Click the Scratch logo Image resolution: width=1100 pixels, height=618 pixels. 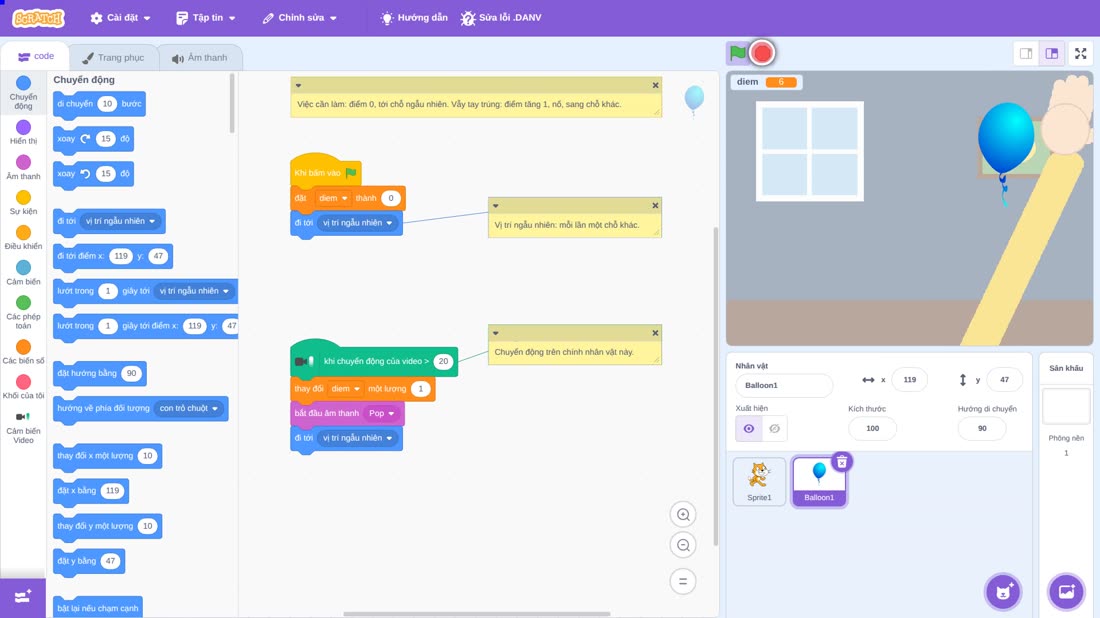click(39, 18)
